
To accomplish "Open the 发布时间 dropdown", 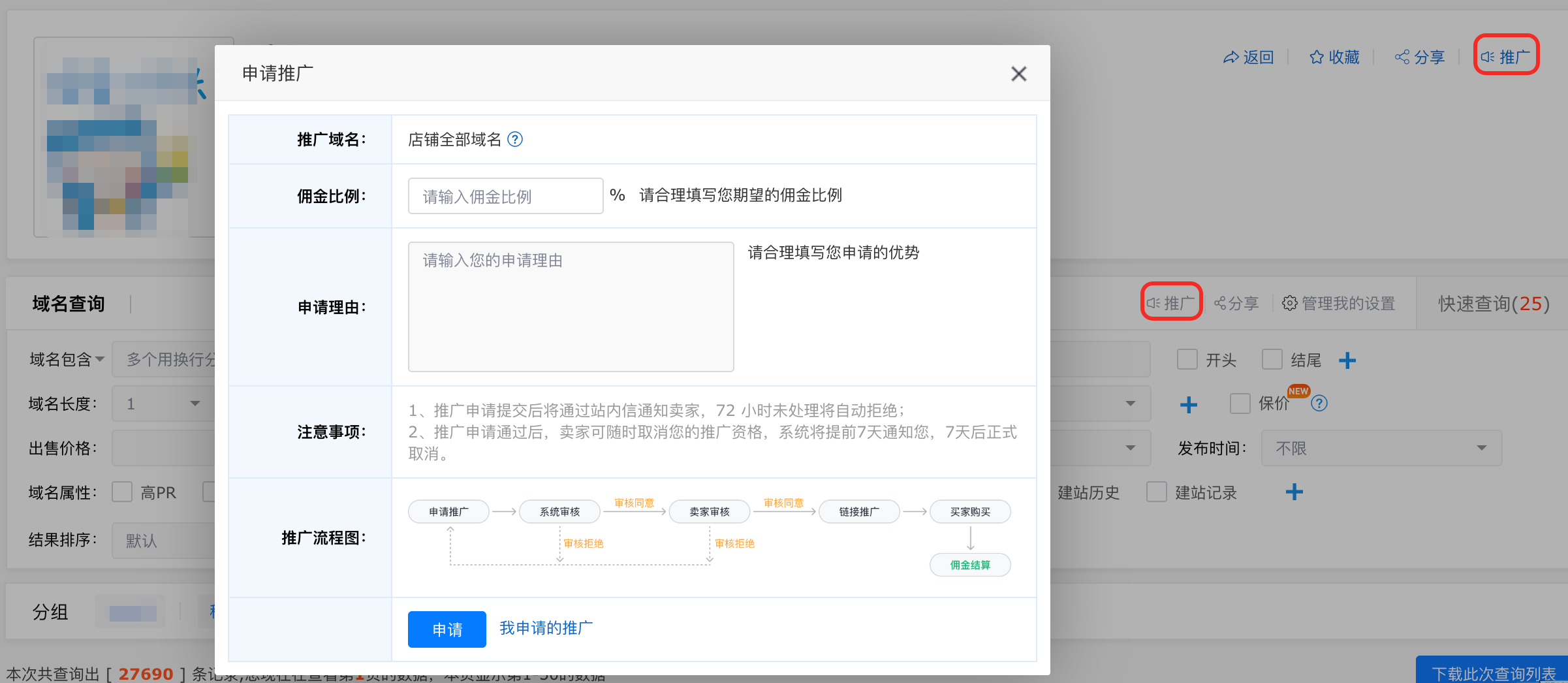I will coord(1381,448).
